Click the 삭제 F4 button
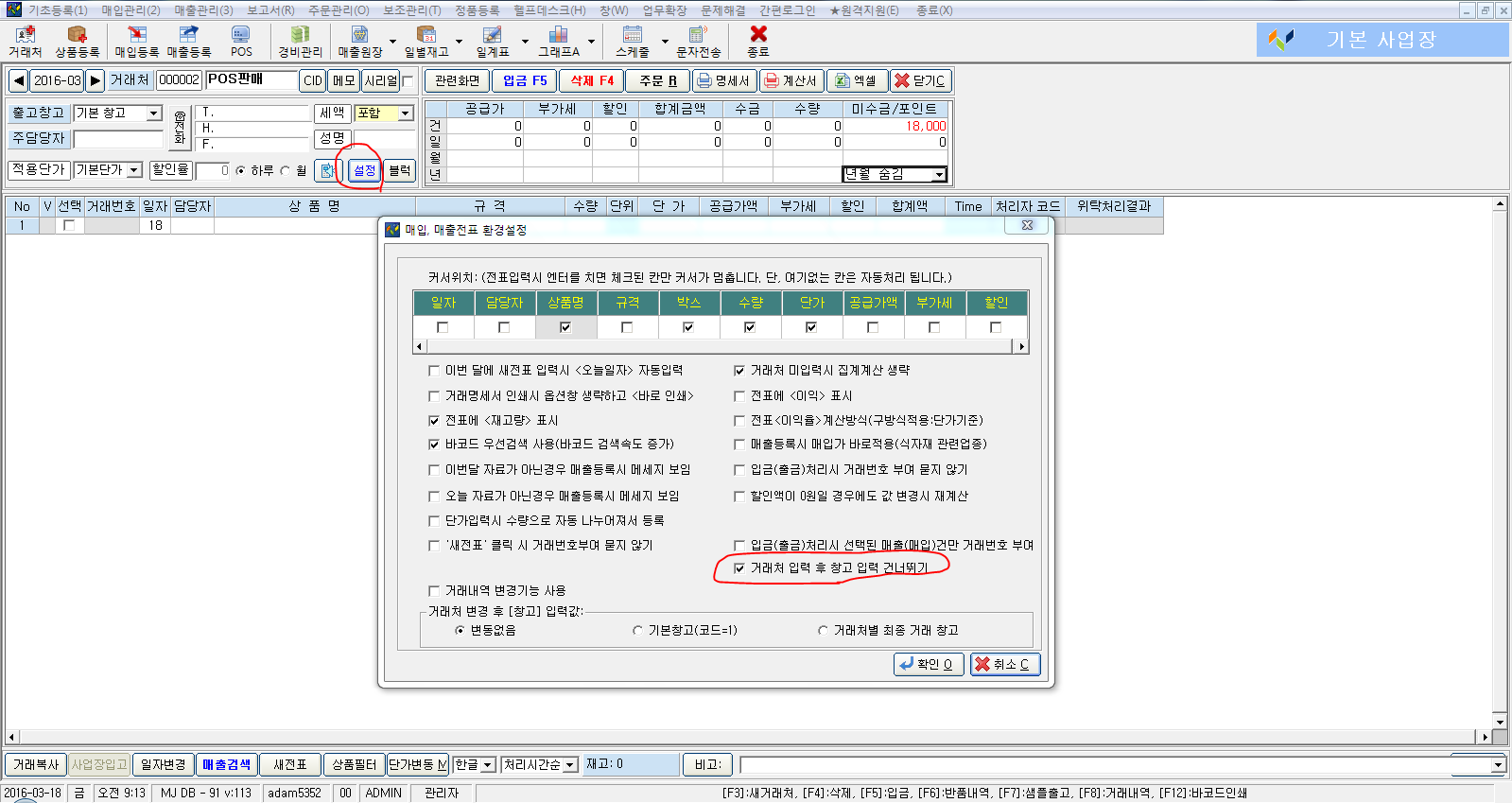The image size is (1512, 803). pos(592,80)
